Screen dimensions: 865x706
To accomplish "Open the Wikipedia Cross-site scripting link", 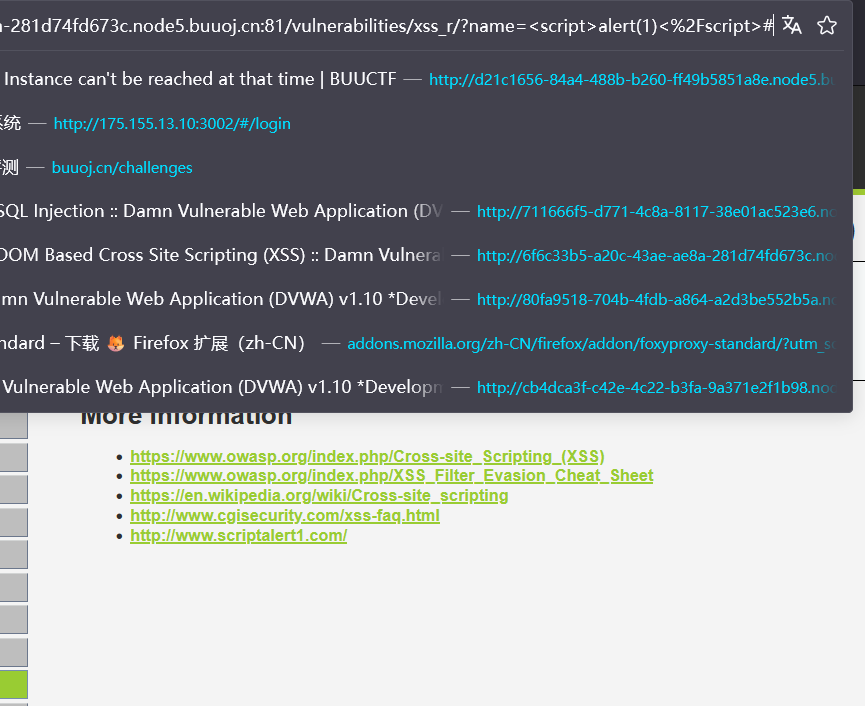I will coord(319,495).
